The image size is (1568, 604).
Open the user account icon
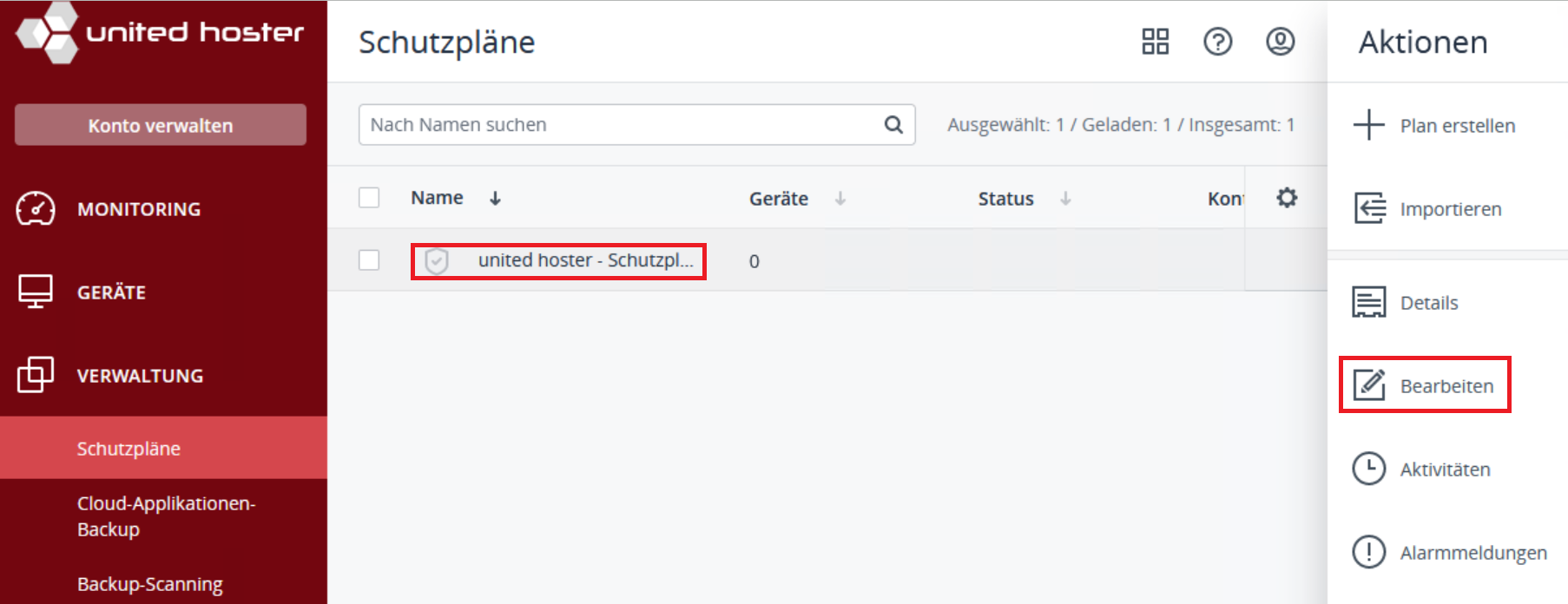coord(1281,41)
